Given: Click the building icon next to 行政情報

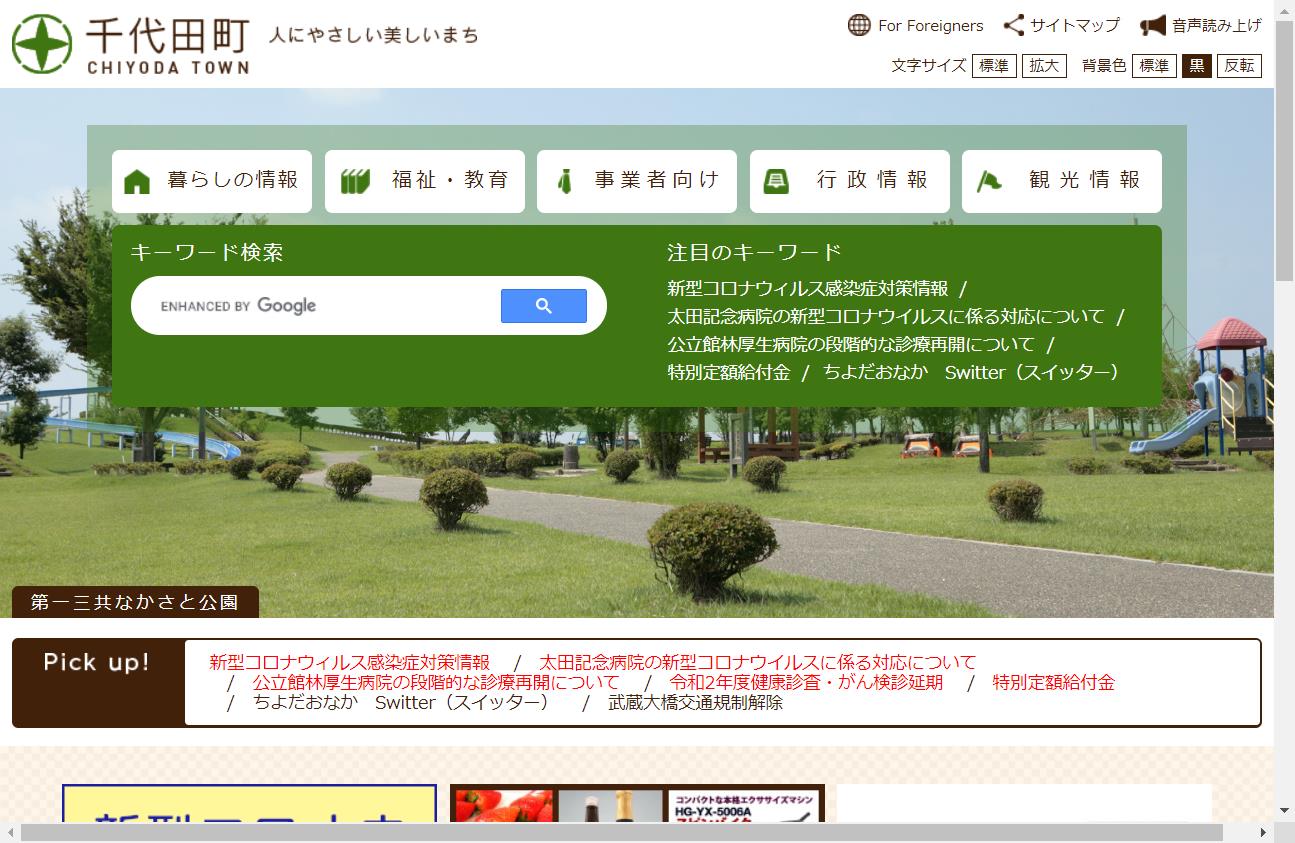Looking at the screenshot, I should pyautogui.click(x=779, y=181).
